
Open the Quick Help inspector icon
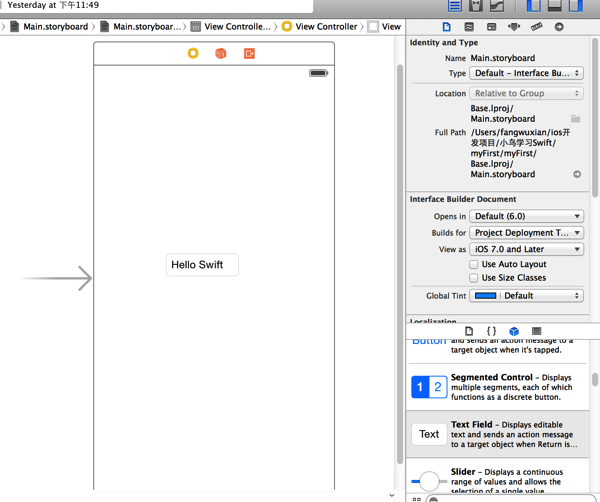pos(469,27)
